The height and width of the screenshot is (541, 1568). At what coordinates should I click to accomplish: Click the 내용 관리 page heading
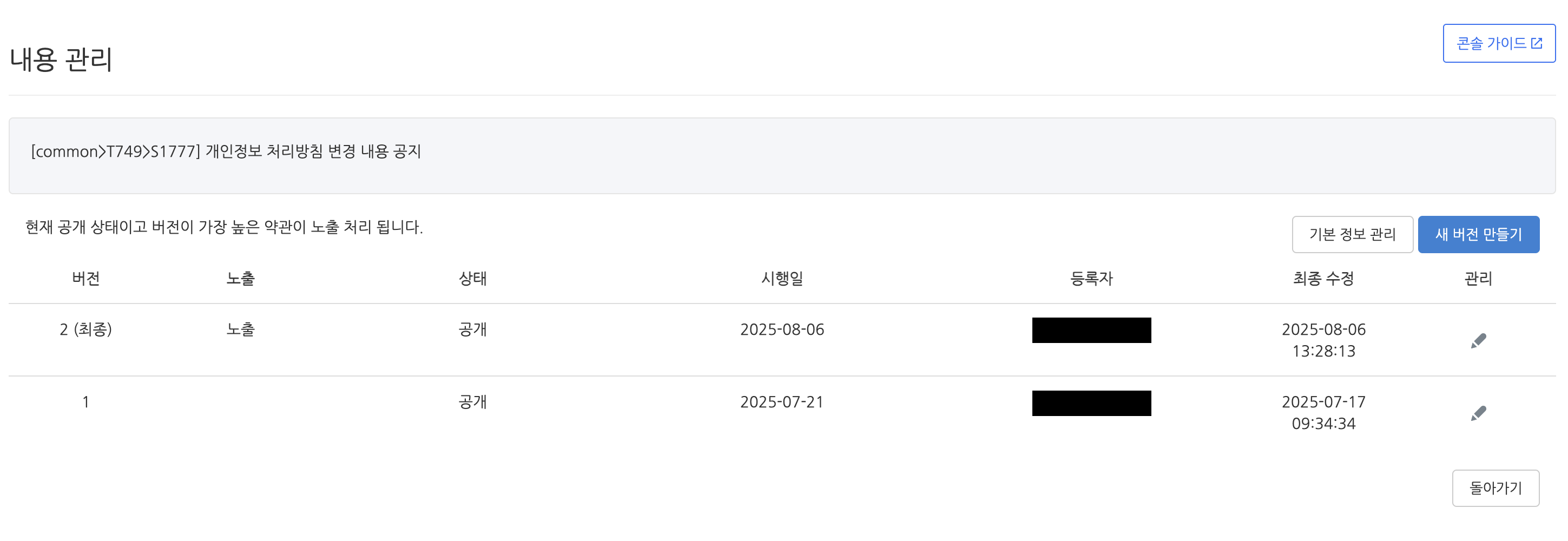coord(62,60)
